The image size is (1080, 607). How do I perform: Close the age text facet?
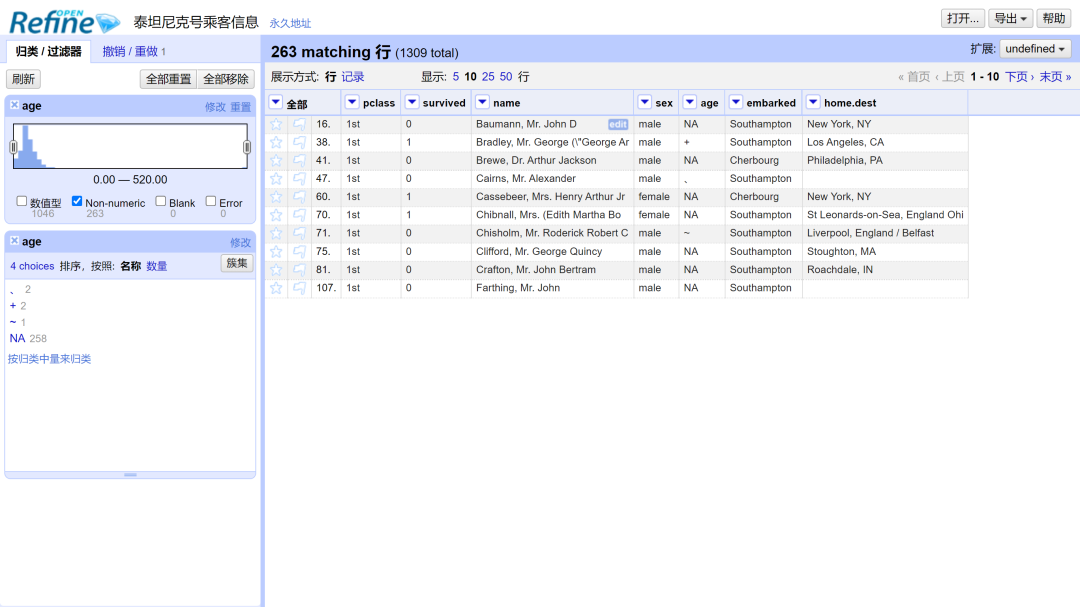pyautogui.click(x=14, y=240)
